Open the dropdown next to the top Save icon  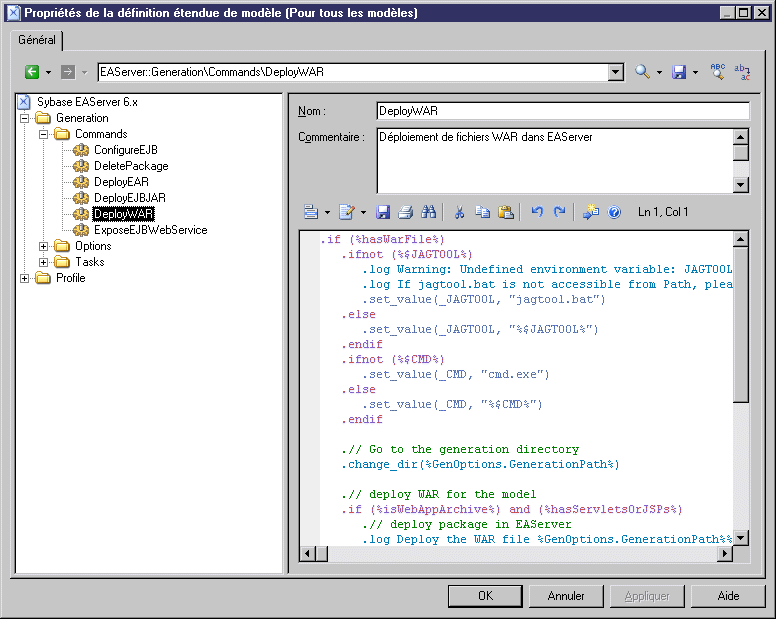point(695,72)
